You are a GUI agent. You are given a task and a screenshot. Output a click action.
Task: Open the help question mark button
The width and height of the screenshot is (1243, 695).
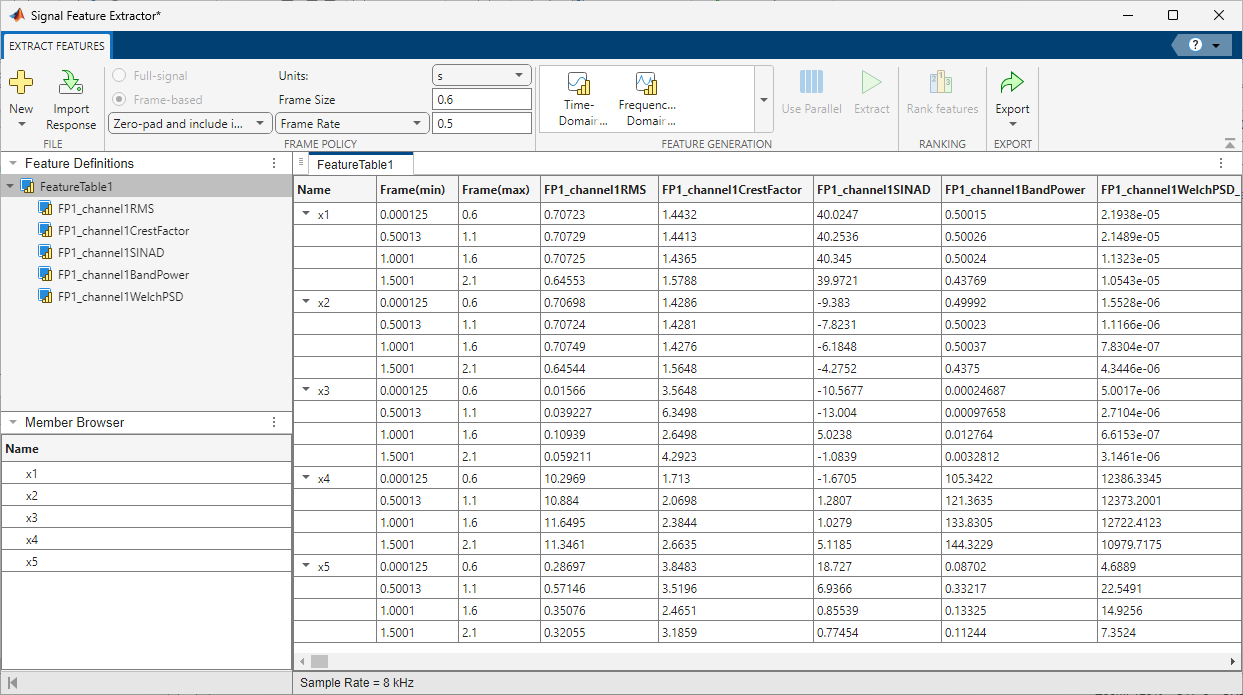coord(1195,46)
